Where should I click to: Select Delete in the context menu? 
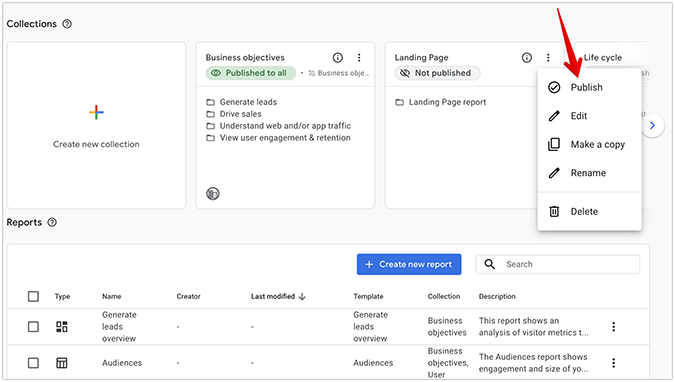(589, 211)
